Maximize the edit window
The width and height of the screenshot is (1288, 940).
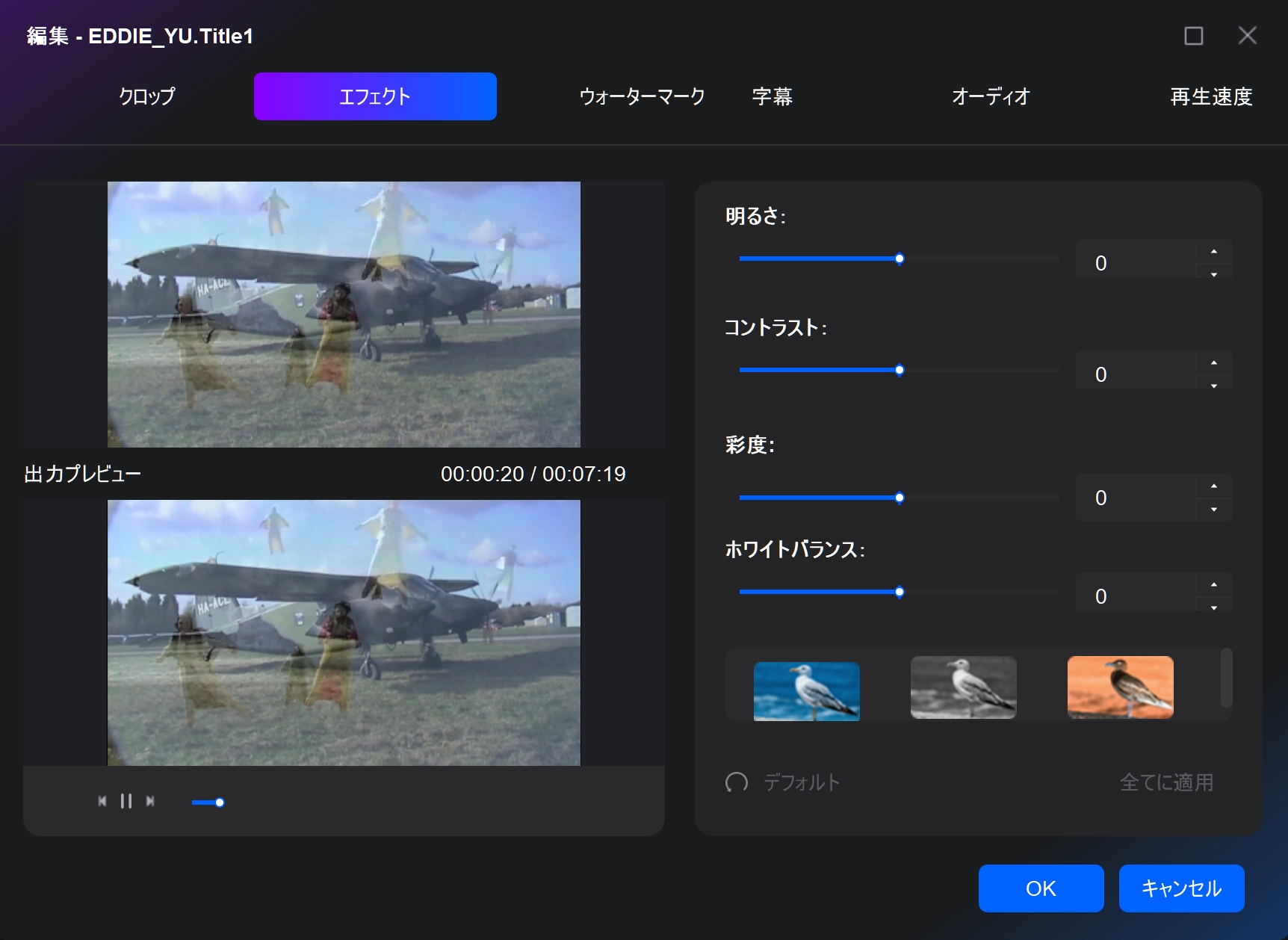1193,36
